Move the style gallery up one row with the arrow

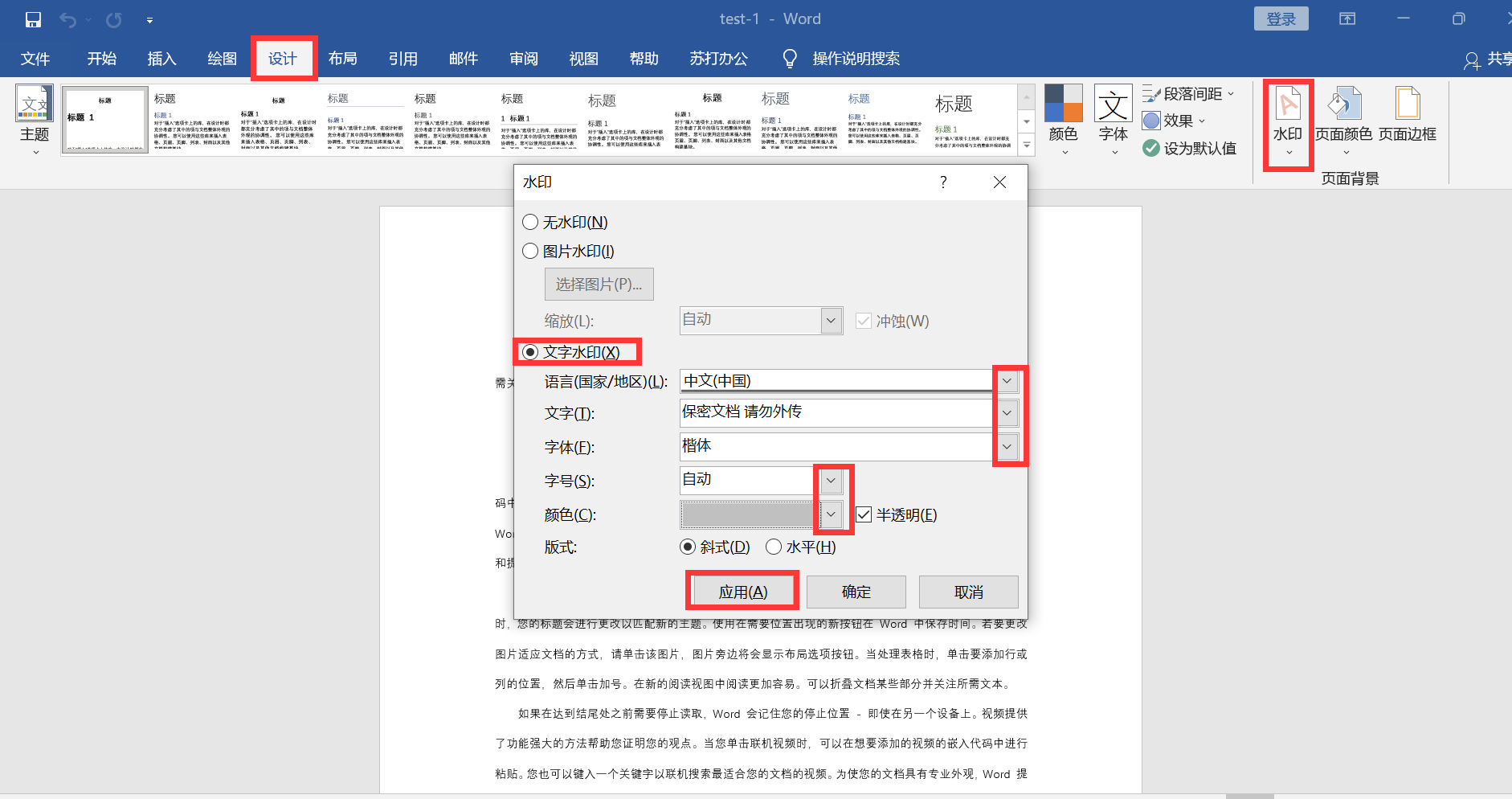[x=1026, y=96]
